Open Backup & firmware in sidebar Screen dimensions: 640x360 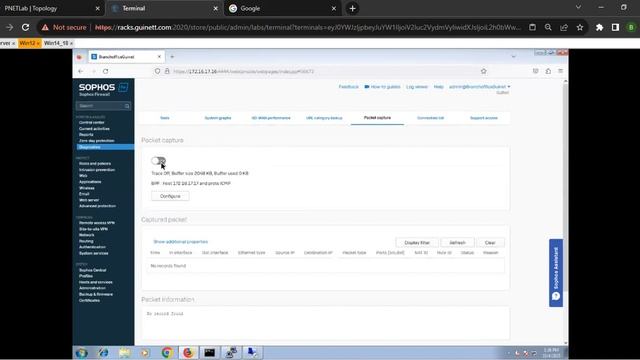tap(96, 294)
